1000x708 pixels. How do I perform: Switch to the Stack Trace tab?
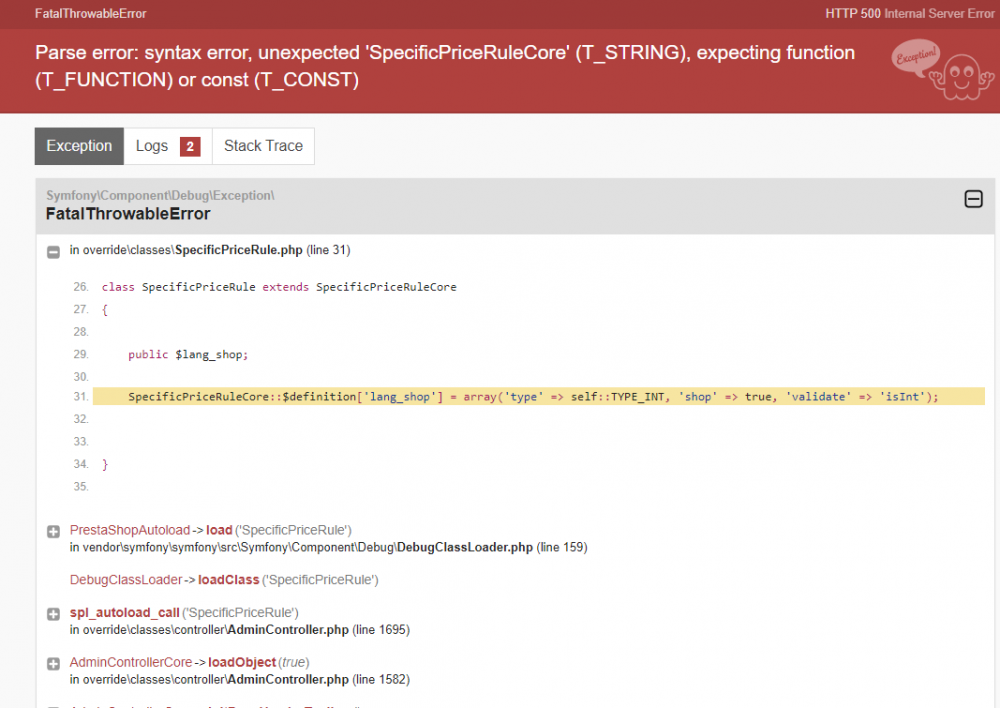(263, 145)
